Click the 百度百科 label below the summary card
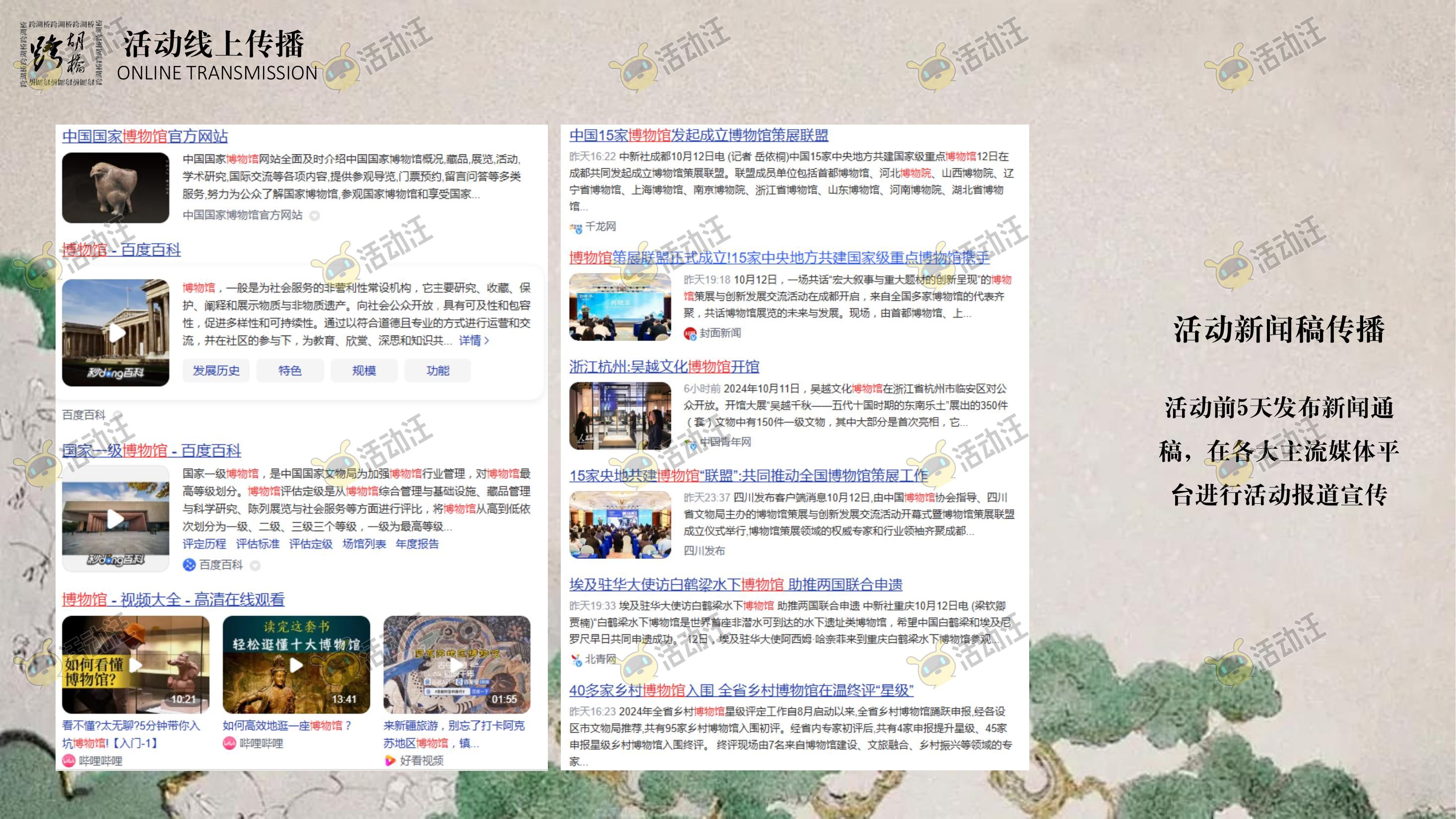 (84, 415)
